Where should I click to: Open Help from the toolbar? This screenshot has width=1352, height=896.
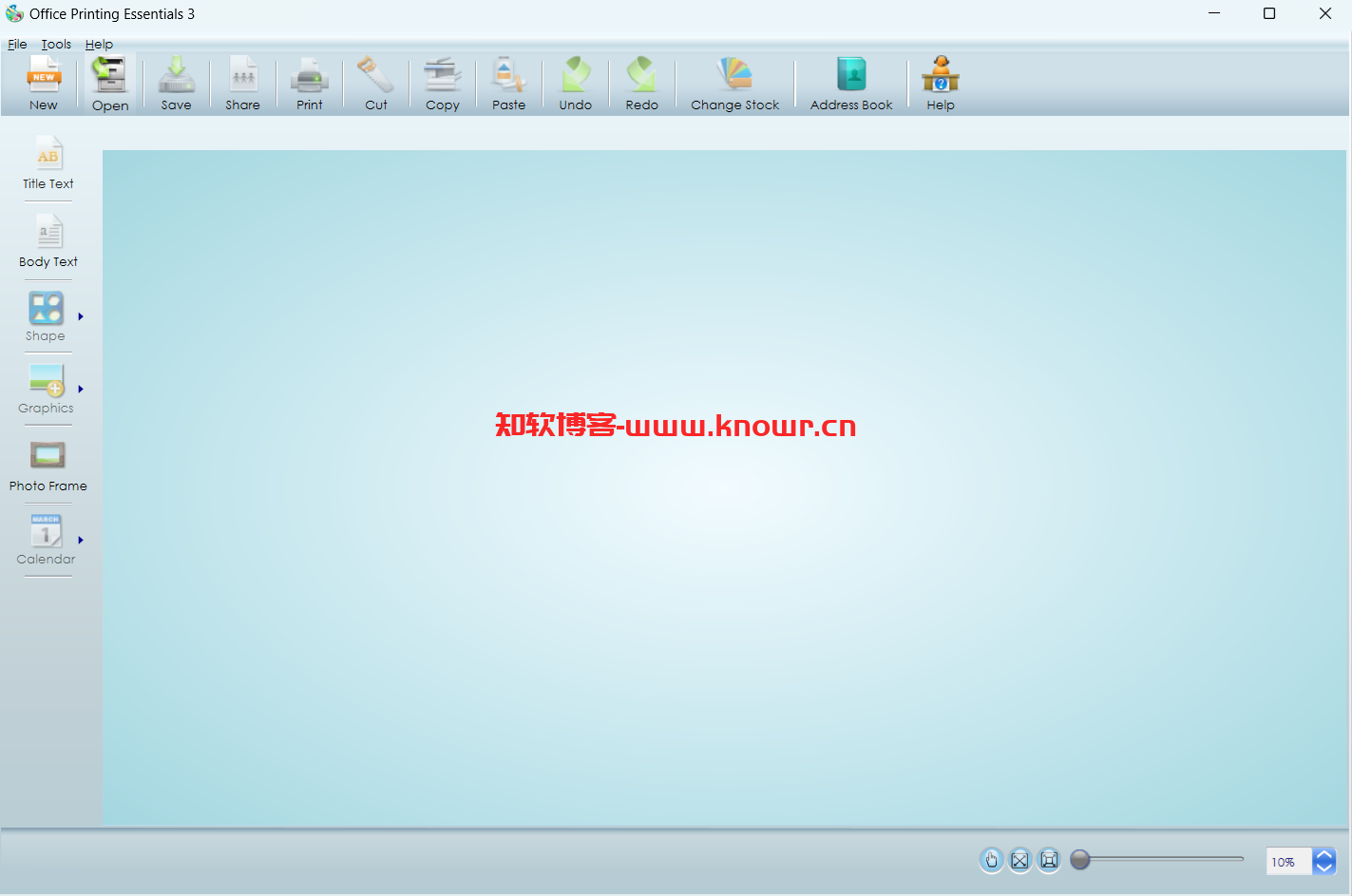[x=941, y=84]
